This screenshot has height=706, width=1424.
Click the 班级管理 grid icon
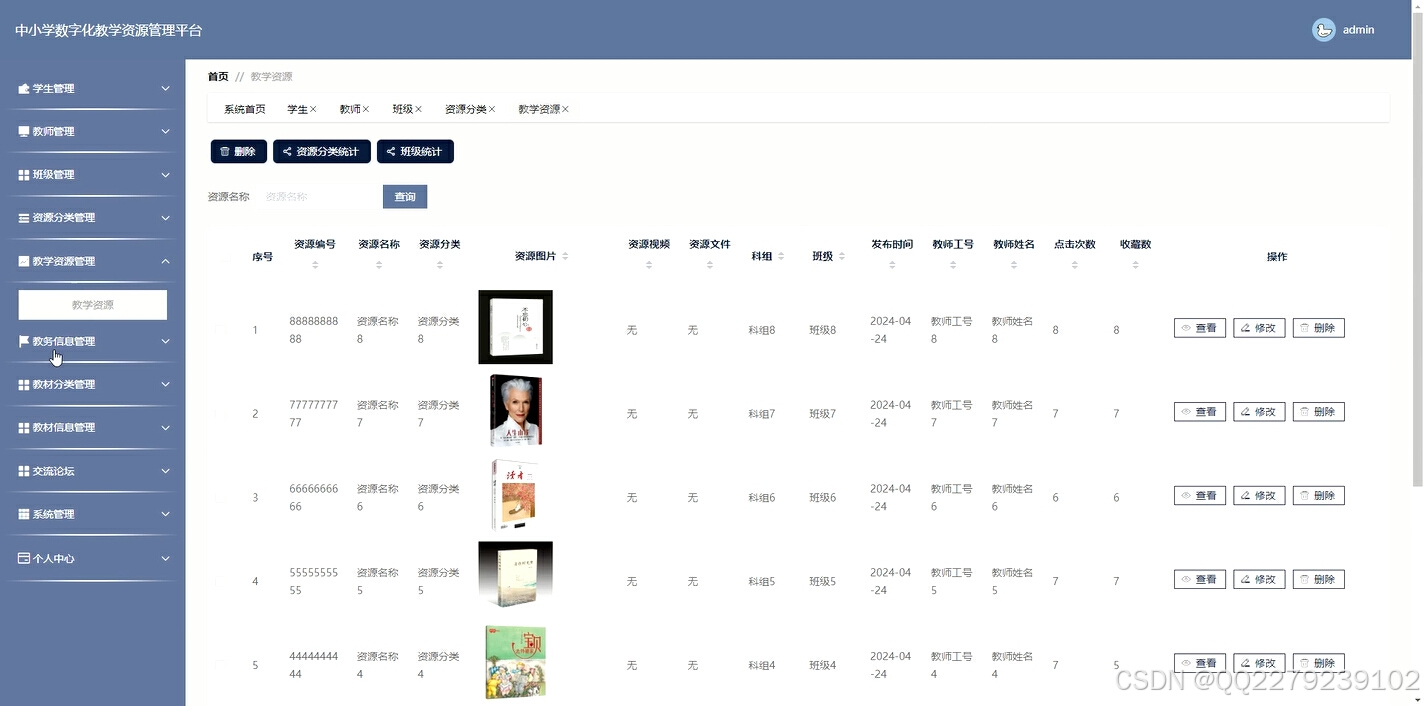coord(23,174)
